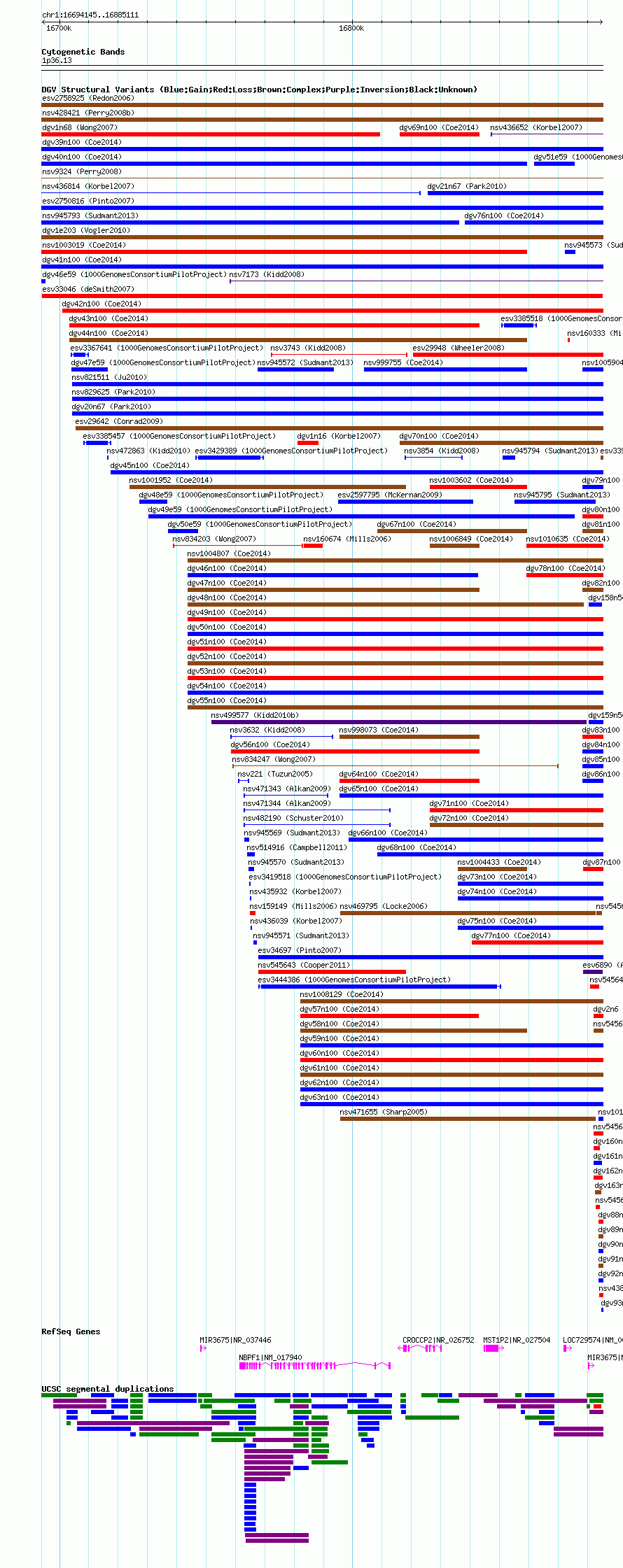Click the 1p36.13 band label
The width and height of the screenshot is (623, 1568).
coord(57,60)
